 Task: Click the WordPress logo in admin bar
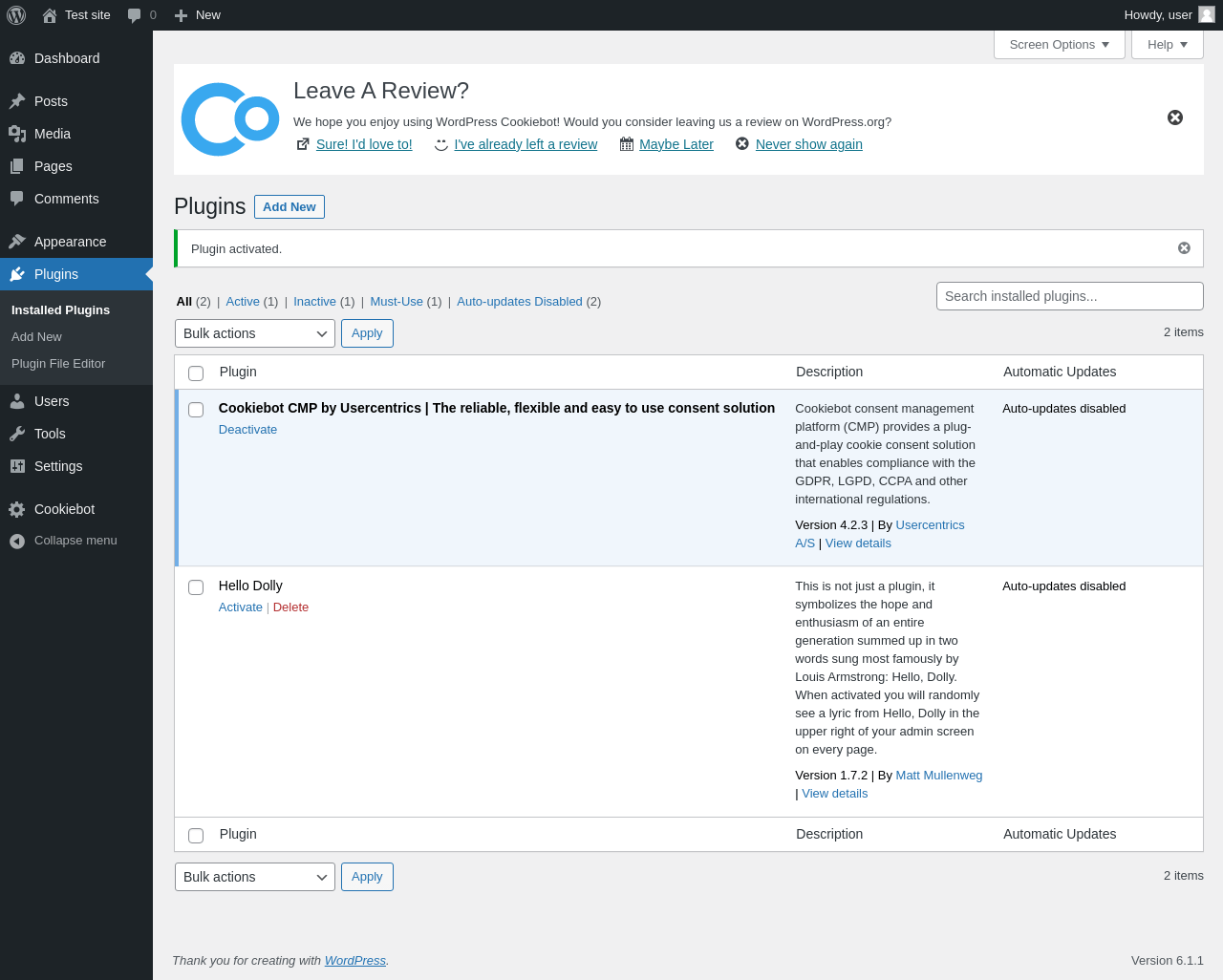click(16, 15)
